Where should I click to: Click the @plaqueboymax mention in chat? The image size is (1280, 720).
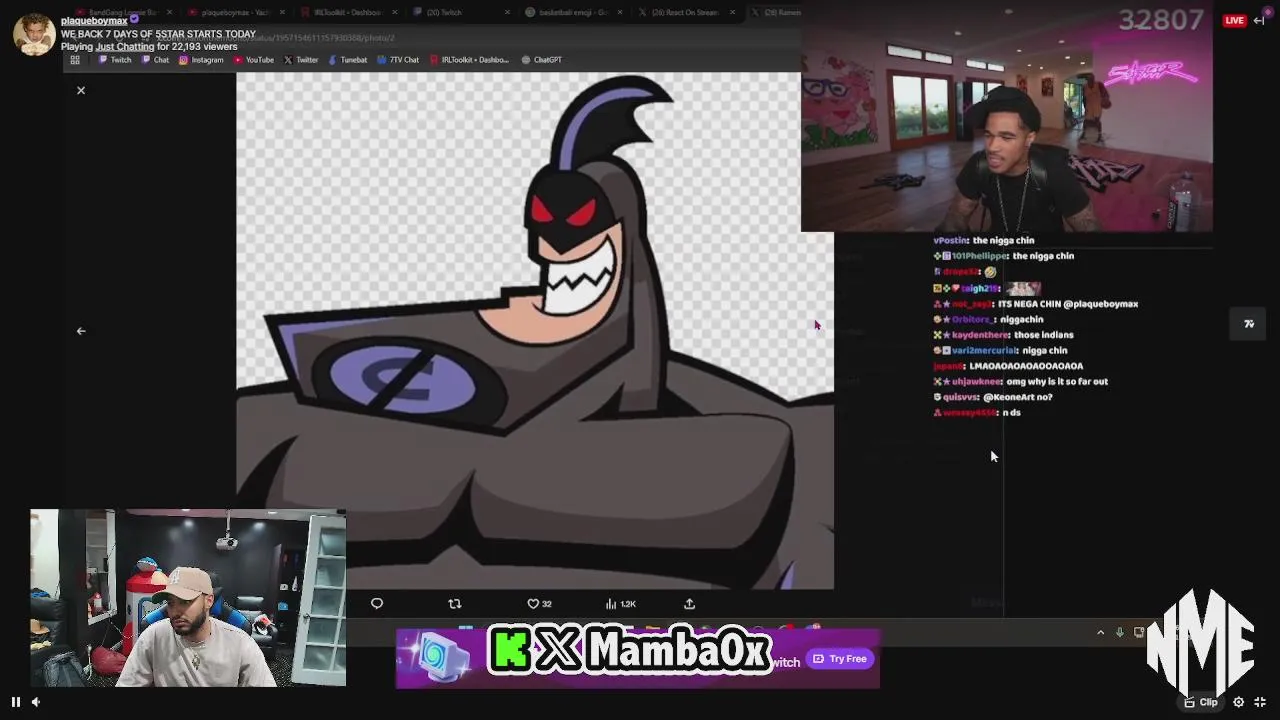tap(1101, 304)
